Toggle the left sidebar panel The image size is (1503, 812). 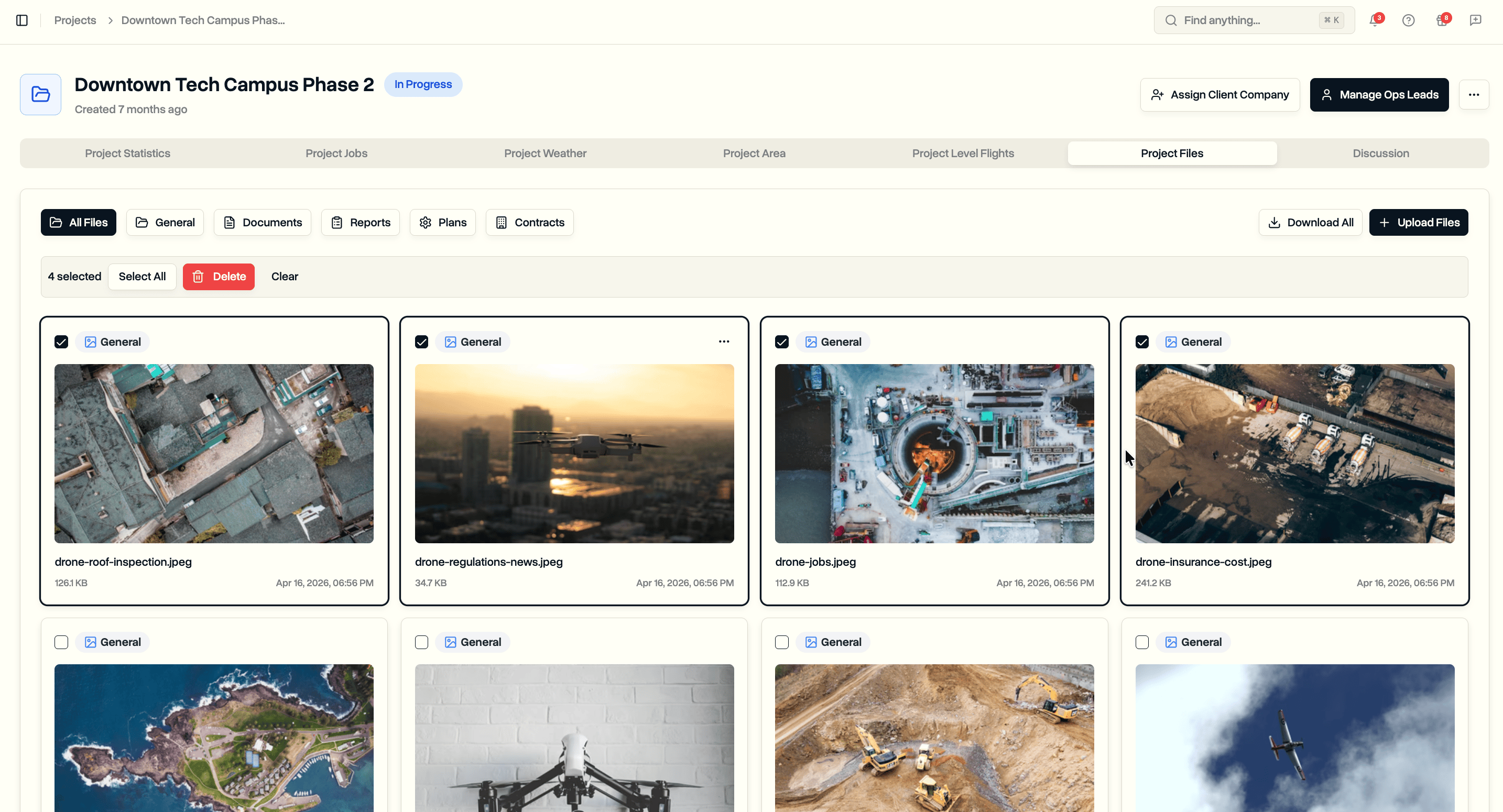point(22,20)
